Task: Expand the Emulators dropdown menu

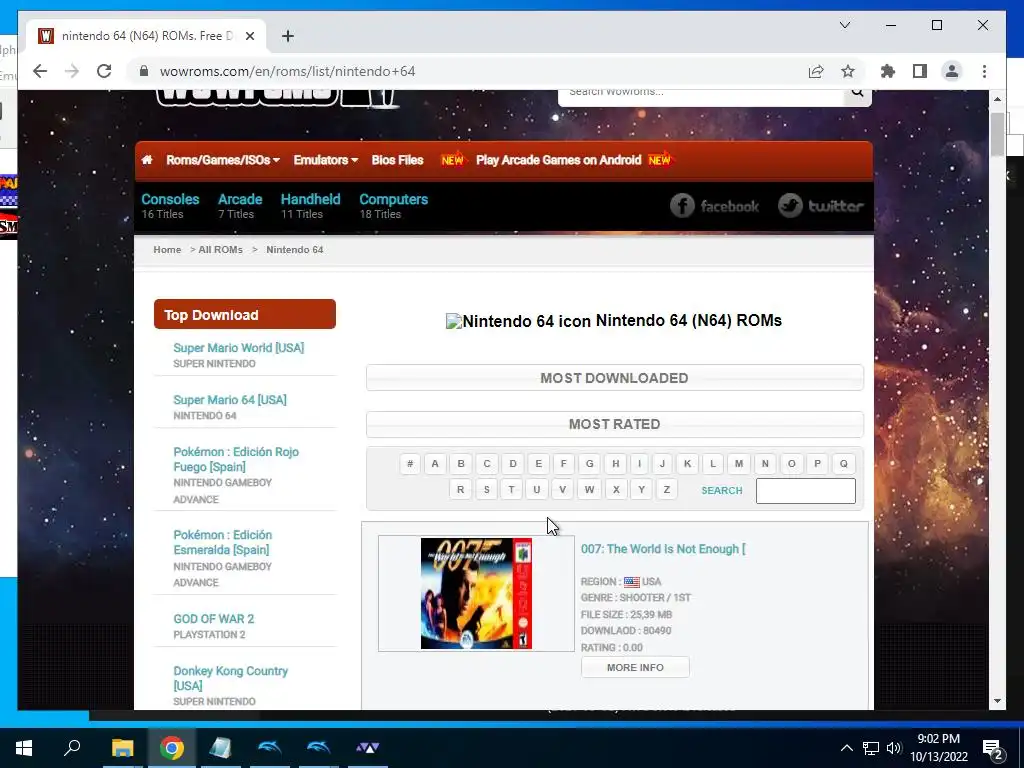Action: point(325,160)
